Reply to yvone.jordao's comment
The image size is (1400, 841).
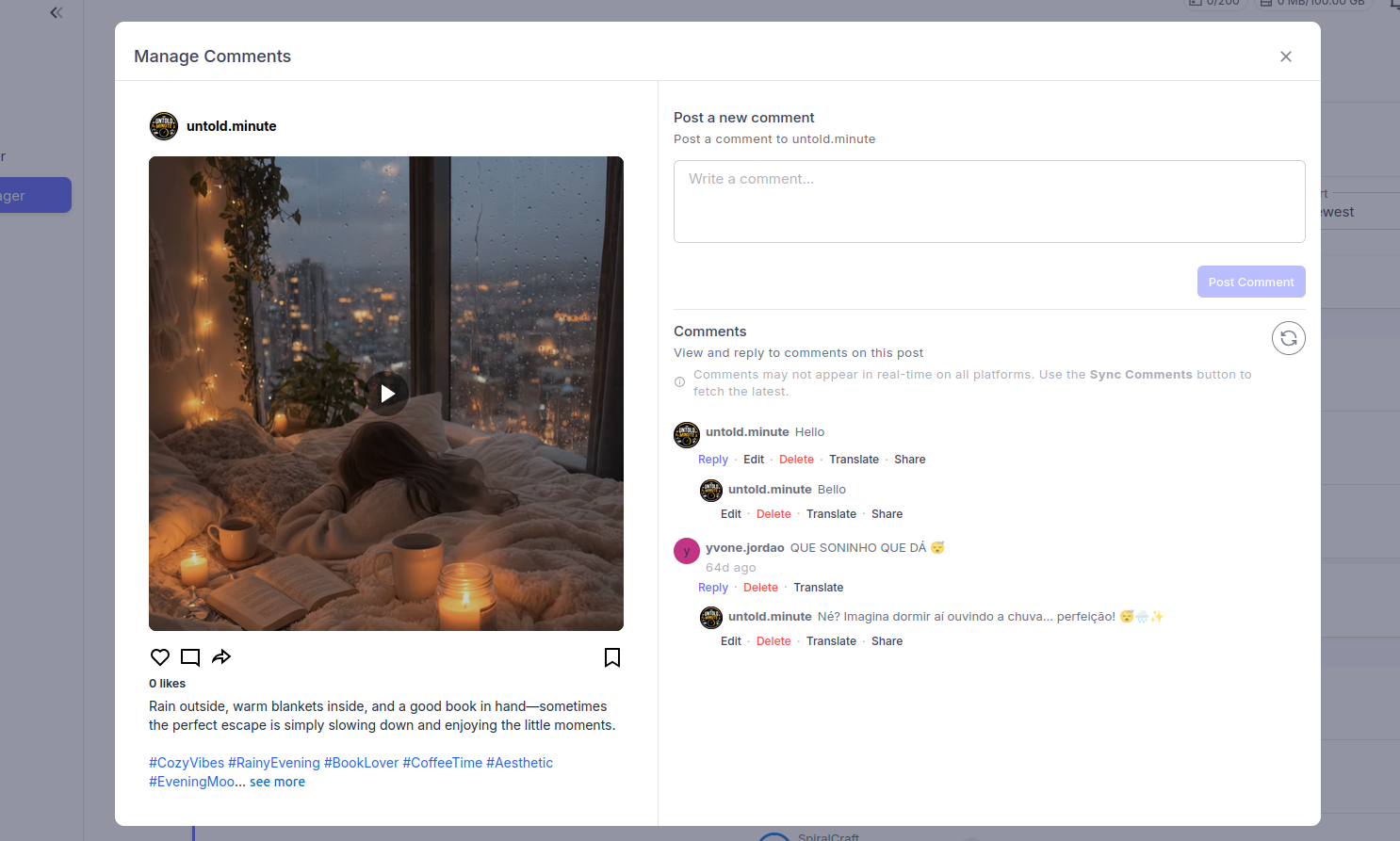tap(713, 588)
